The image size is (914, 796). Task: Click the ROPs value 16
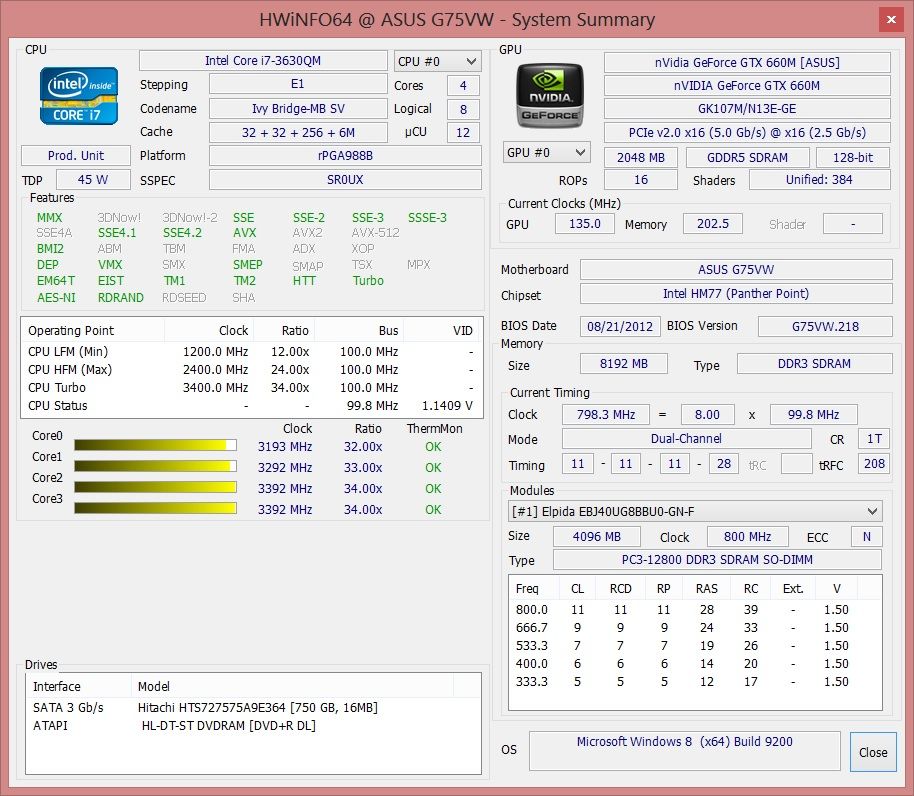click(641, 179)
